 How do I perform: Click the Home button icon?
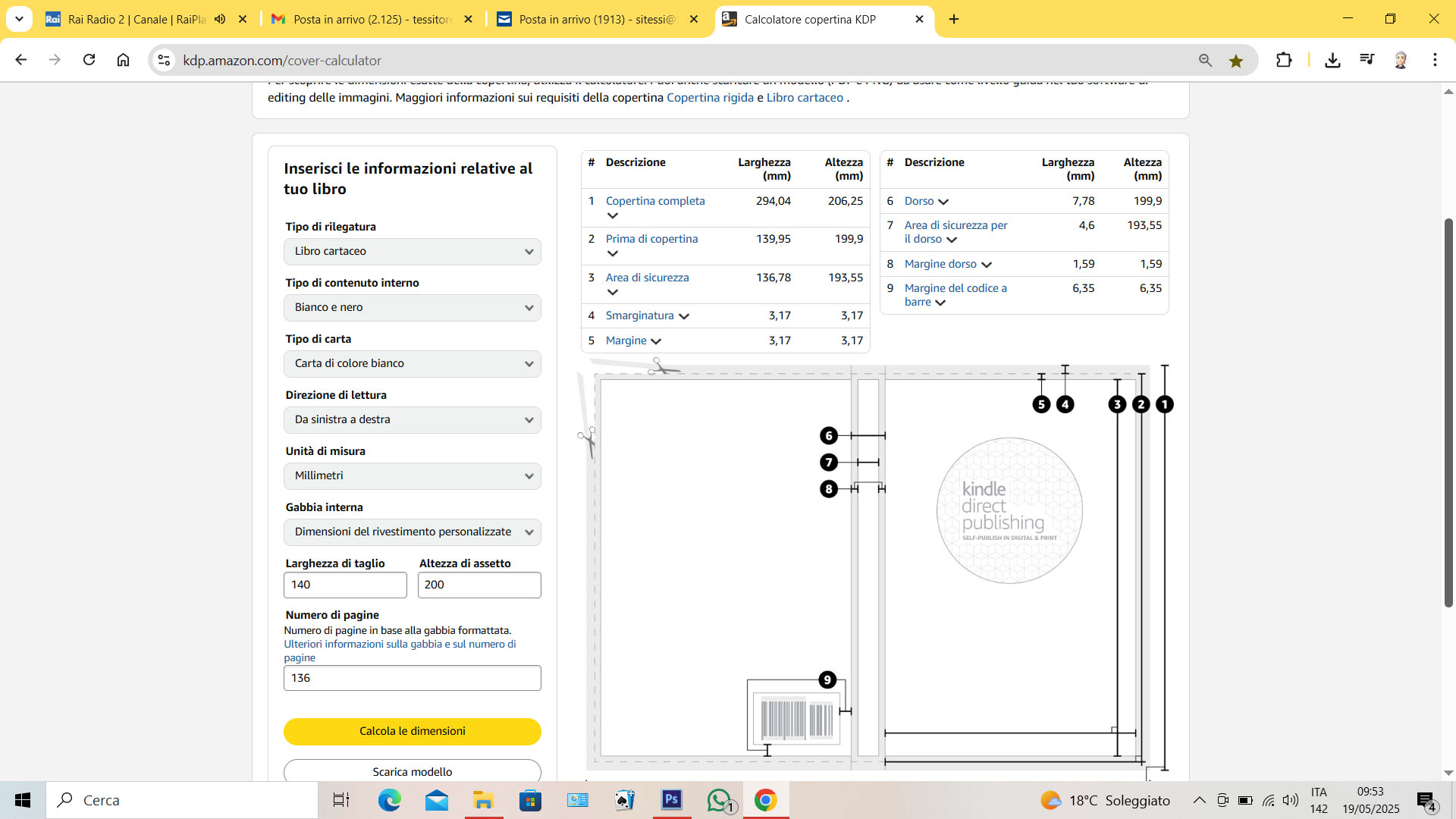123,60
